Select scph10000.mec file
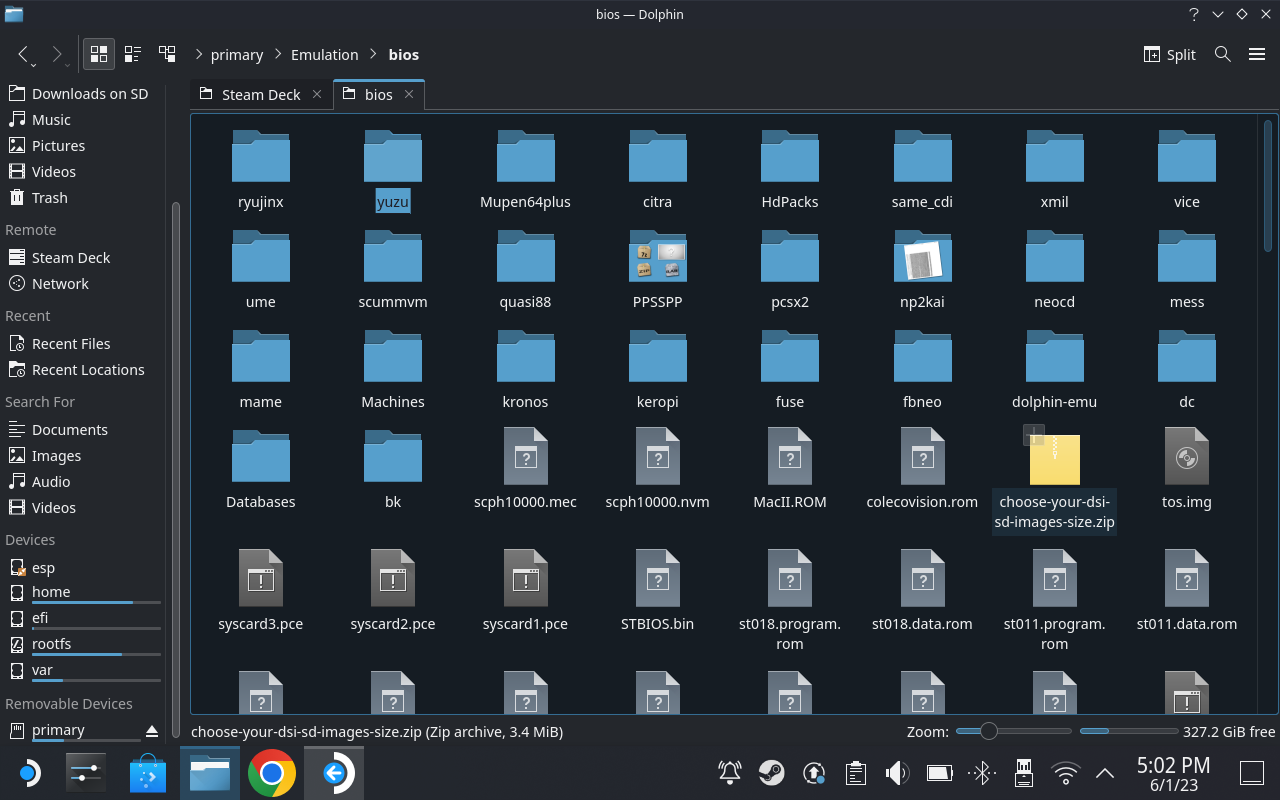 coord(525,470)
